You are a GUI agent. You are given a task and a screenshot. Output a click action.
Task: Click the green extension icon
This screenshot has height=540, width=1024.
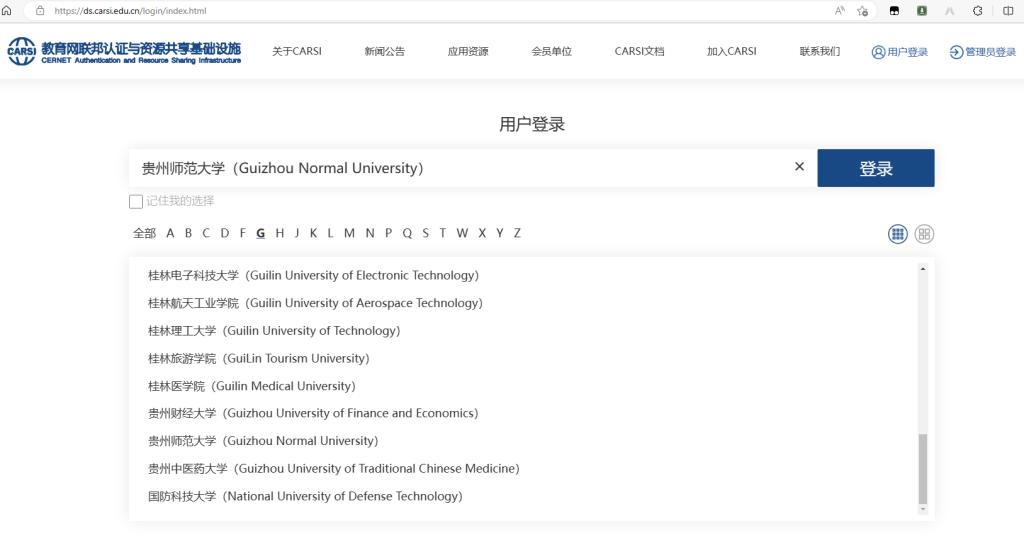coord(921,10)
